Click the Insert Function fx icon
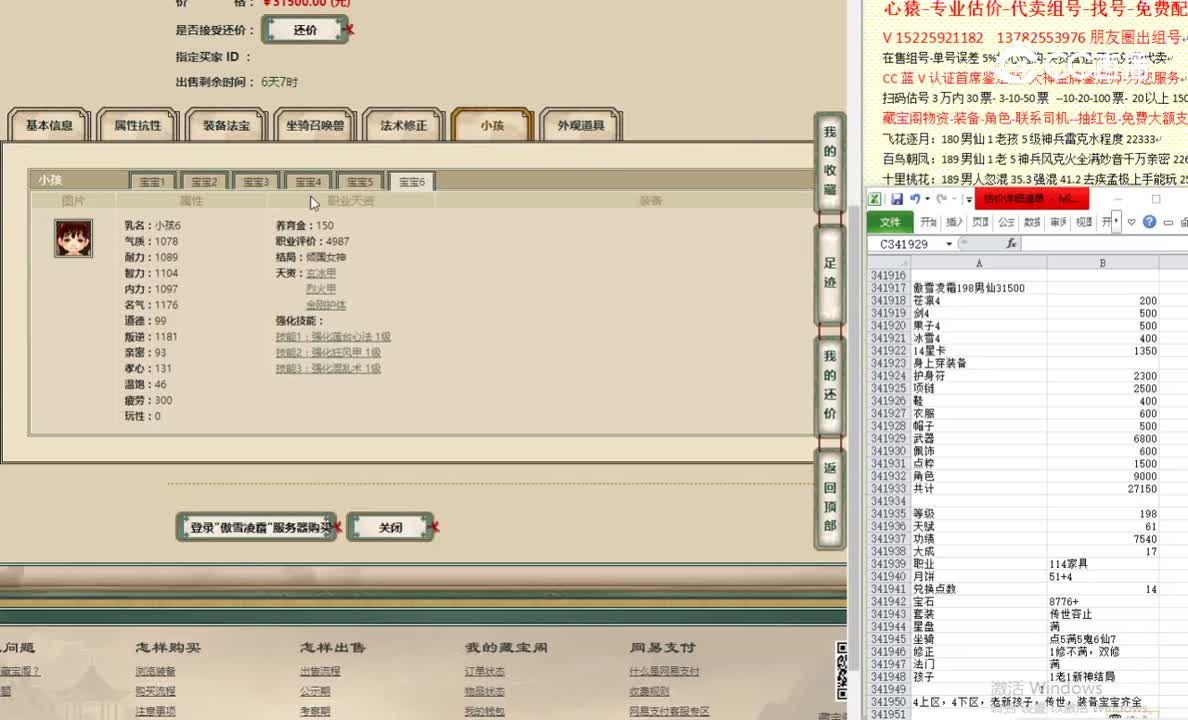 pos(1012,244)
